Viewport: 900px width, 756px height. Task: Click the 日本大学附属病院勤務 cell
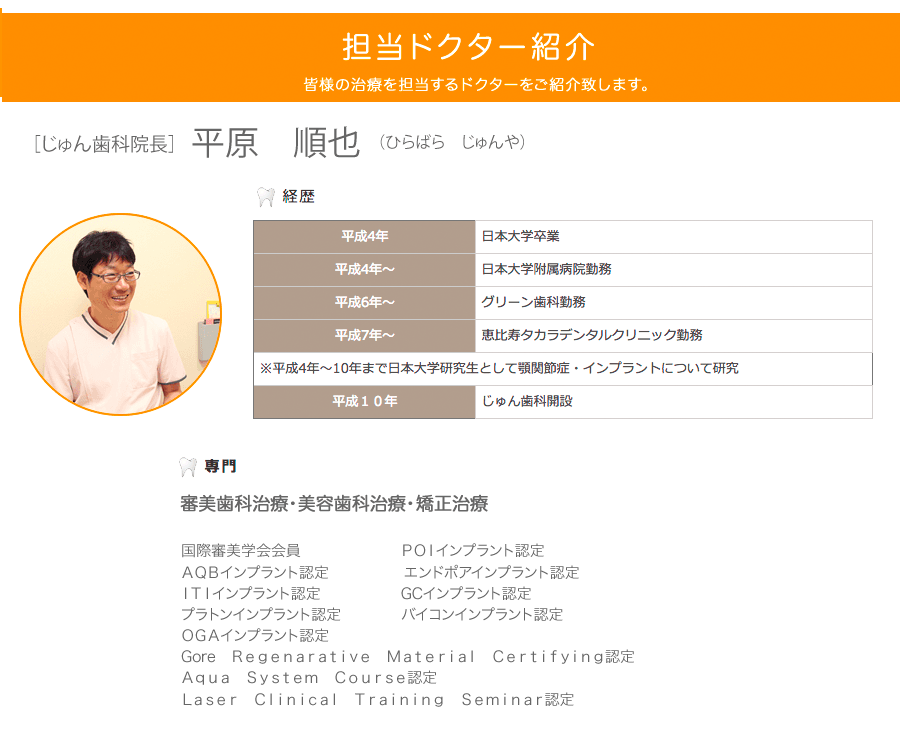coord(674,270)
